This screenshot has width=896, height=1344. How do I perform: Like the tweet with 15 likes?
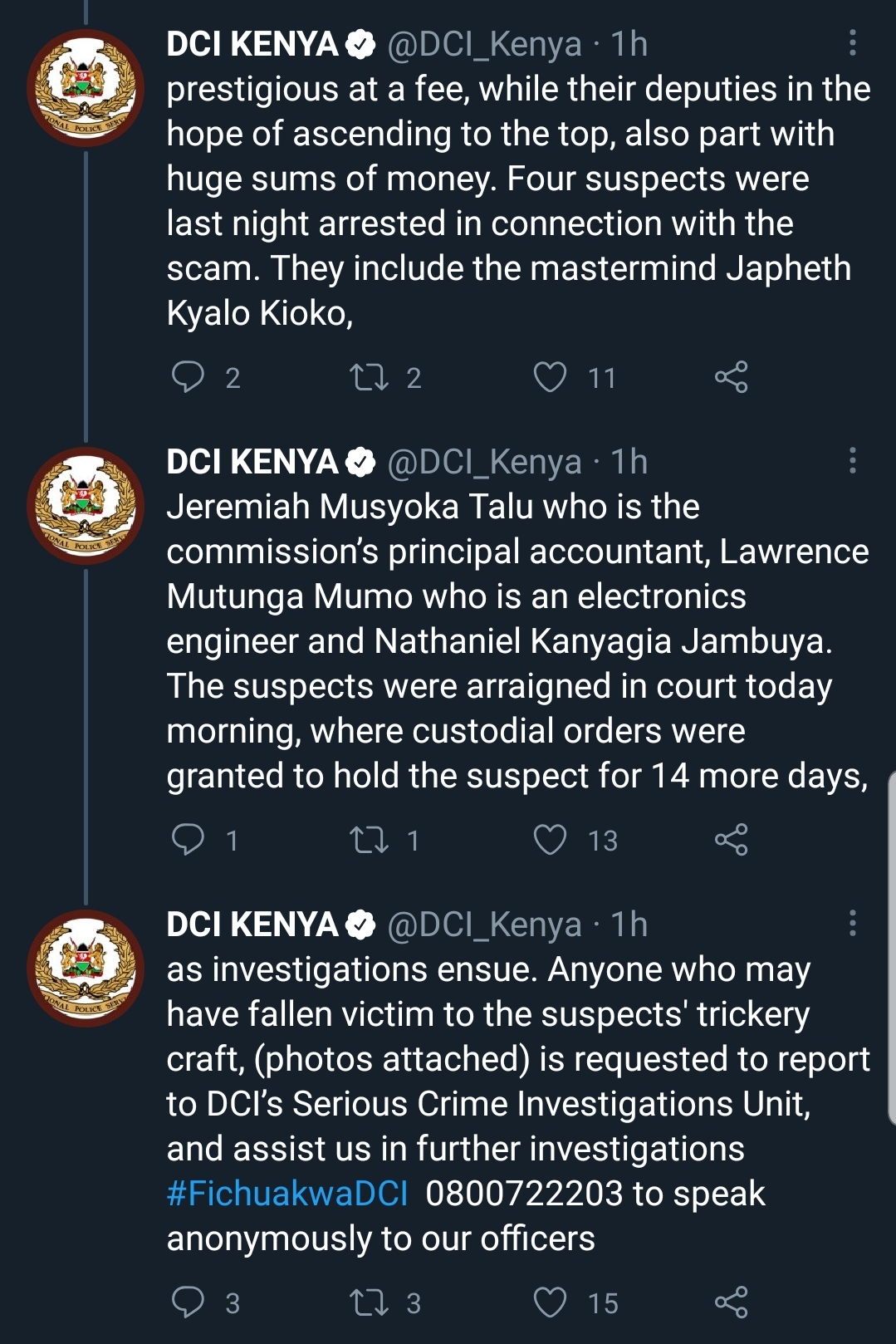coord(550,1302)
